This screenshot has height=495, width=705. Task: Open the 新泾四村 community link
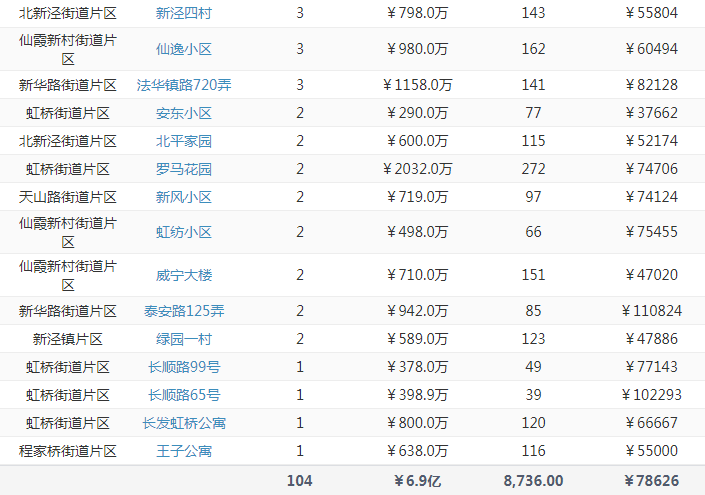[x=183, y=13]
